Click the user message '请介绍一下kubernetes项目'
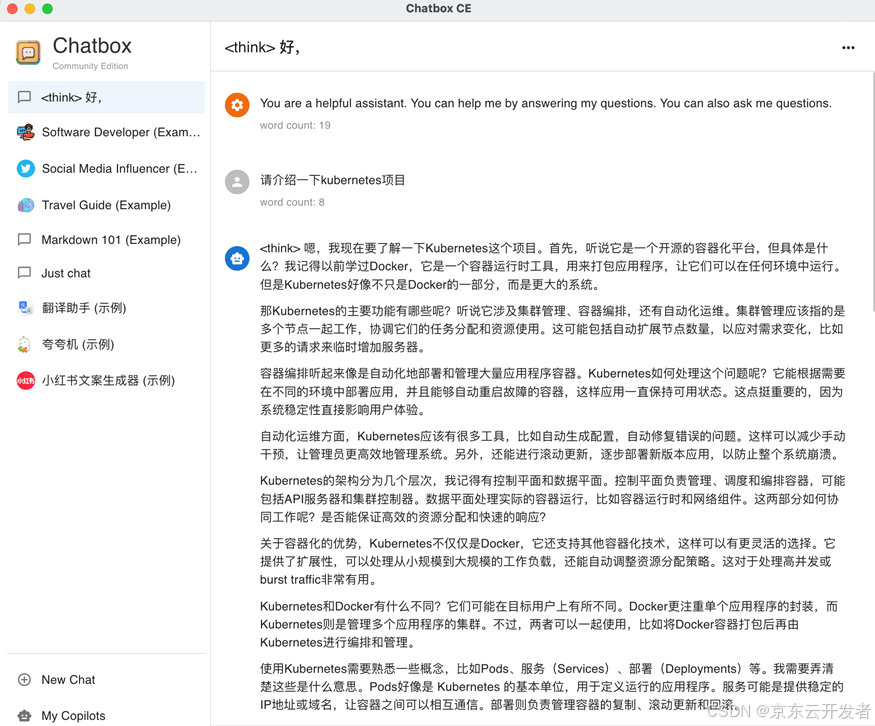The width and height of the screenshot is (875, 726). pyautogui.click(x=333, y=180)
